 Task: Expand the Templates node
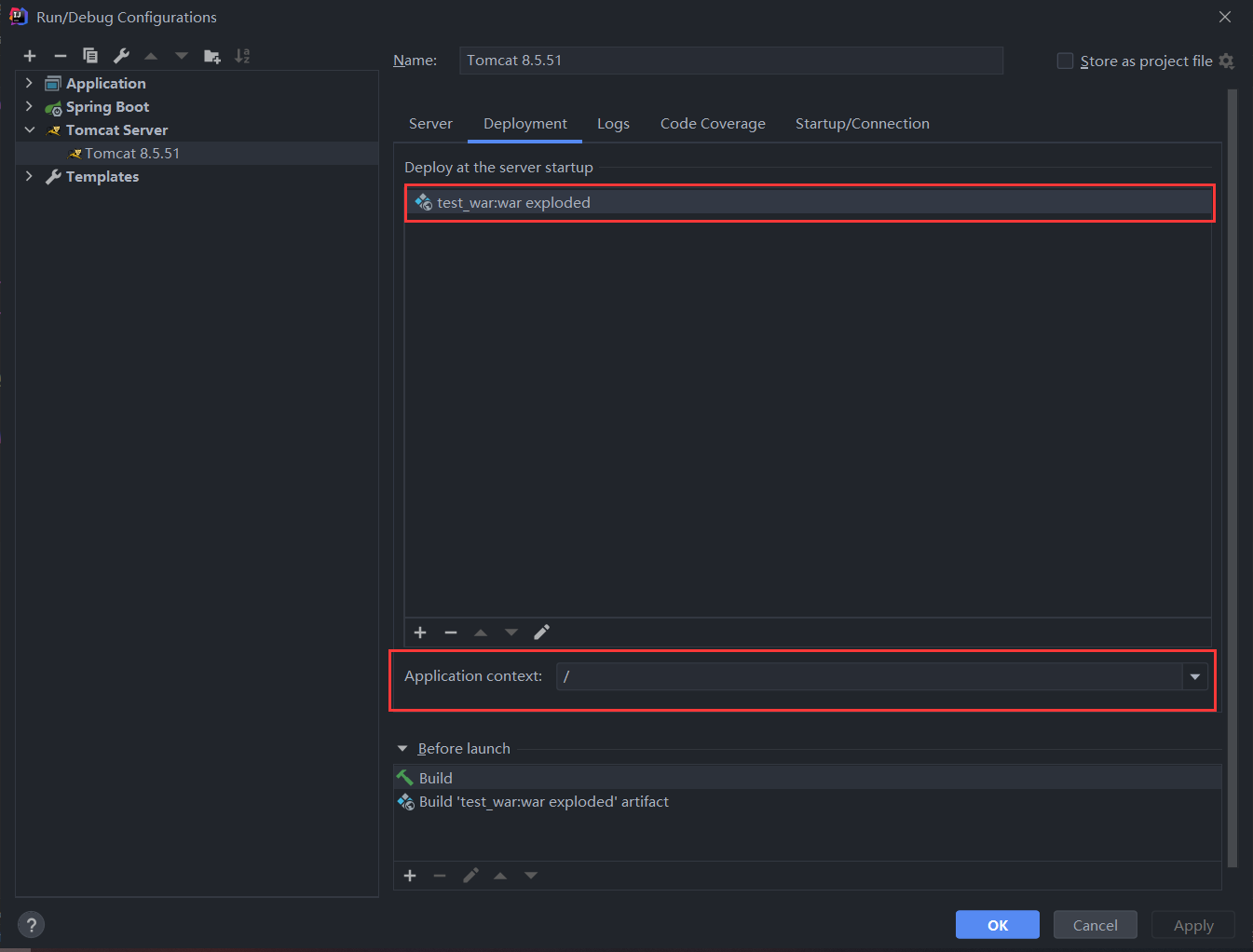[x=29, y=176]
